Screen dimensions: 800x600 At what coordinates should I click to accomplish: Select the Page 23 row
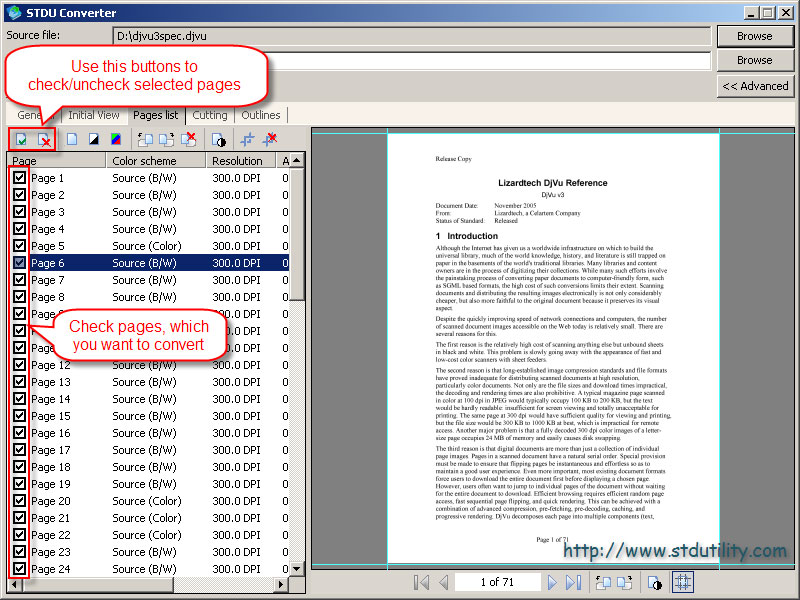coord(148,552)
